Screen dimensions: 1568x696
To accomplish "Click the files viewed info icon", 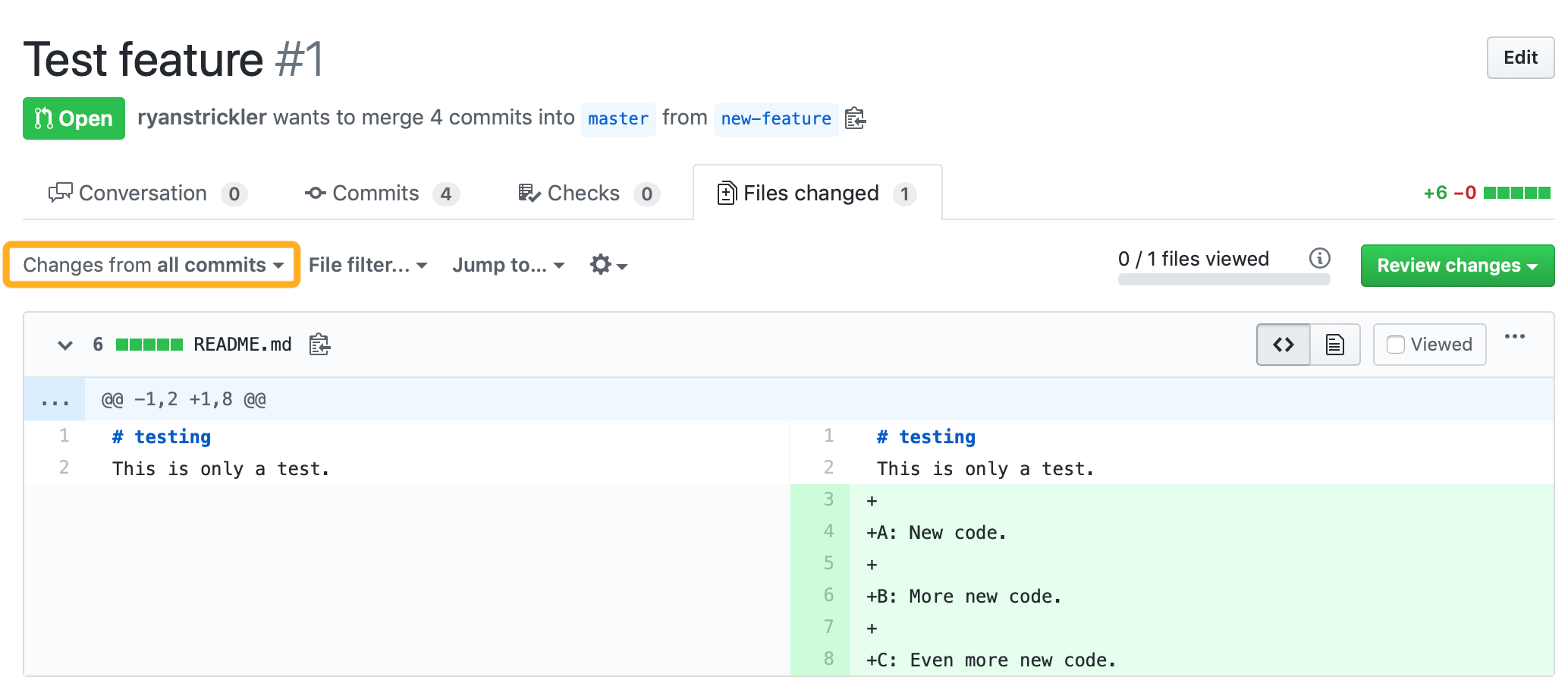I will (1319, 259).
